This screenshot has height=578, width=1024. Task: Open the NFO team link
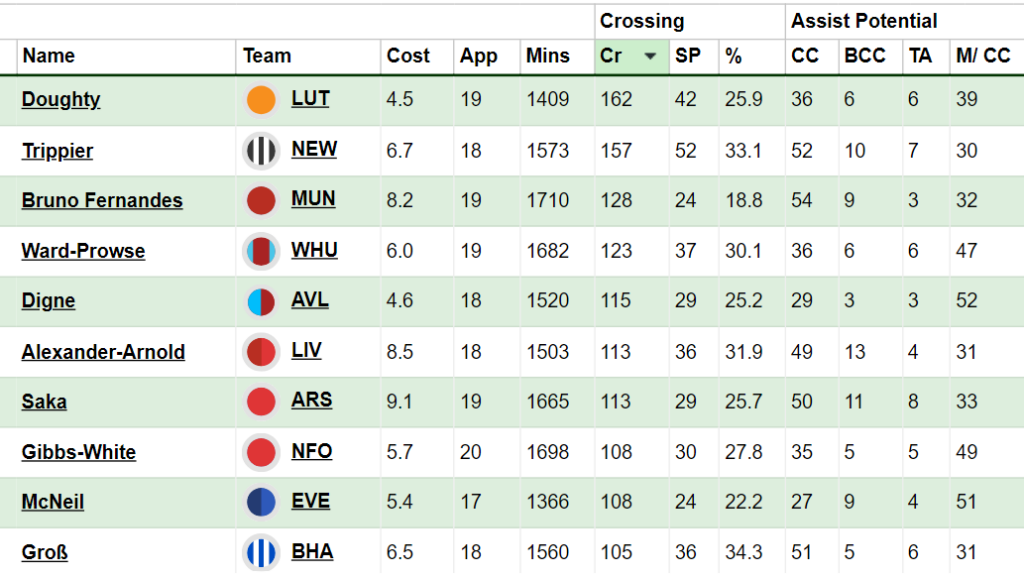tap(312, 451)
